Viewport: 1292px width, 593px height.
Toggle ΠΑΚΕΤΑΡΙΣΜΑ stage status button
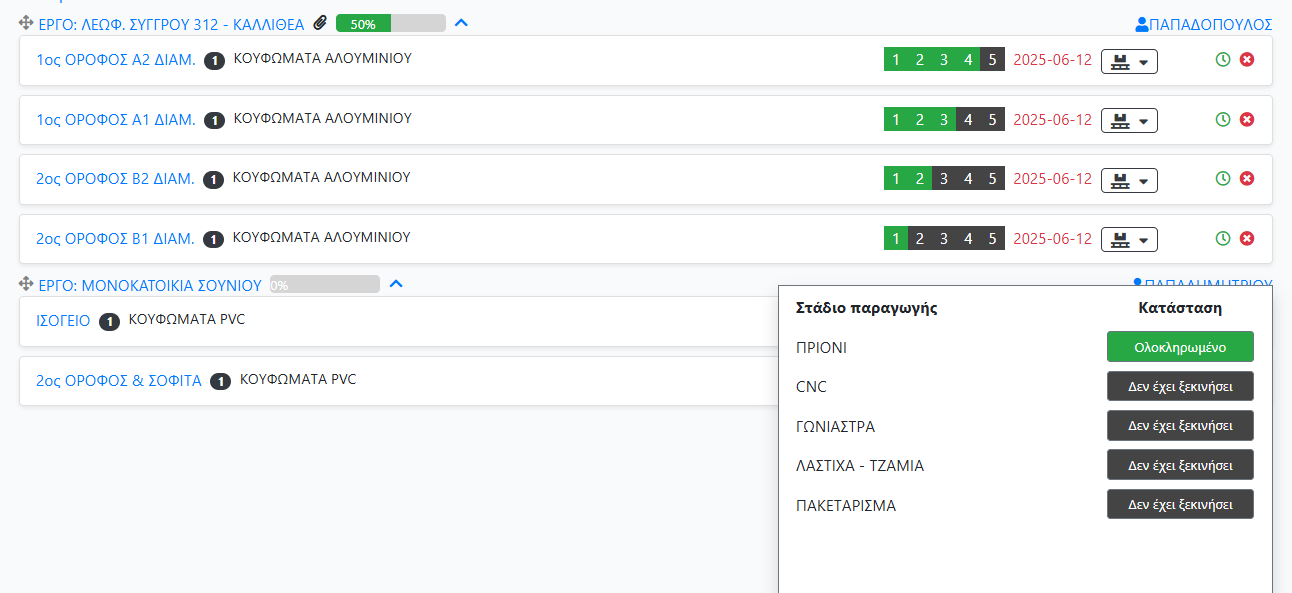pos(1179,504)
